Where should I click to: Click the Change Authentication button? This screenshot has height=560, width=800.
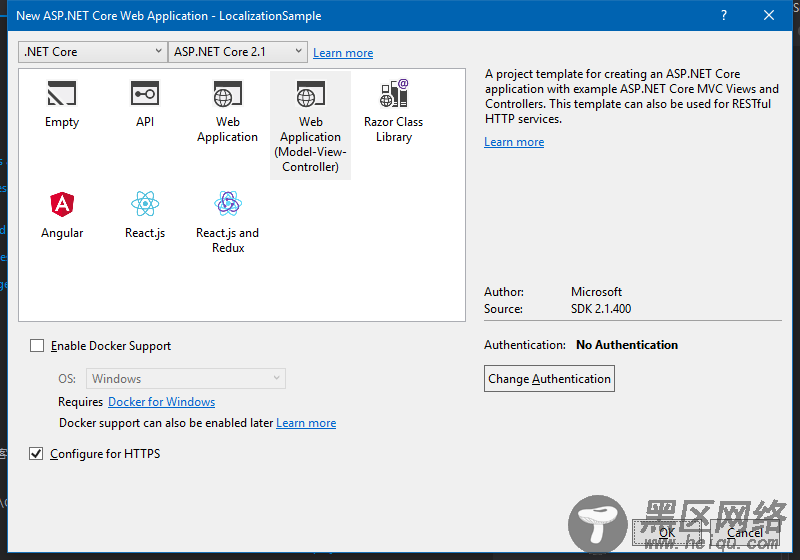[549, 378]
